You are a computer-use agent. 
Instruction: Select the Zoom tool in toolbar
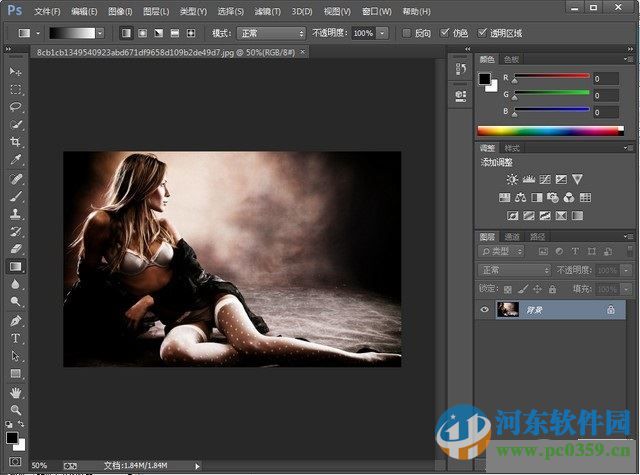(15, 409)
